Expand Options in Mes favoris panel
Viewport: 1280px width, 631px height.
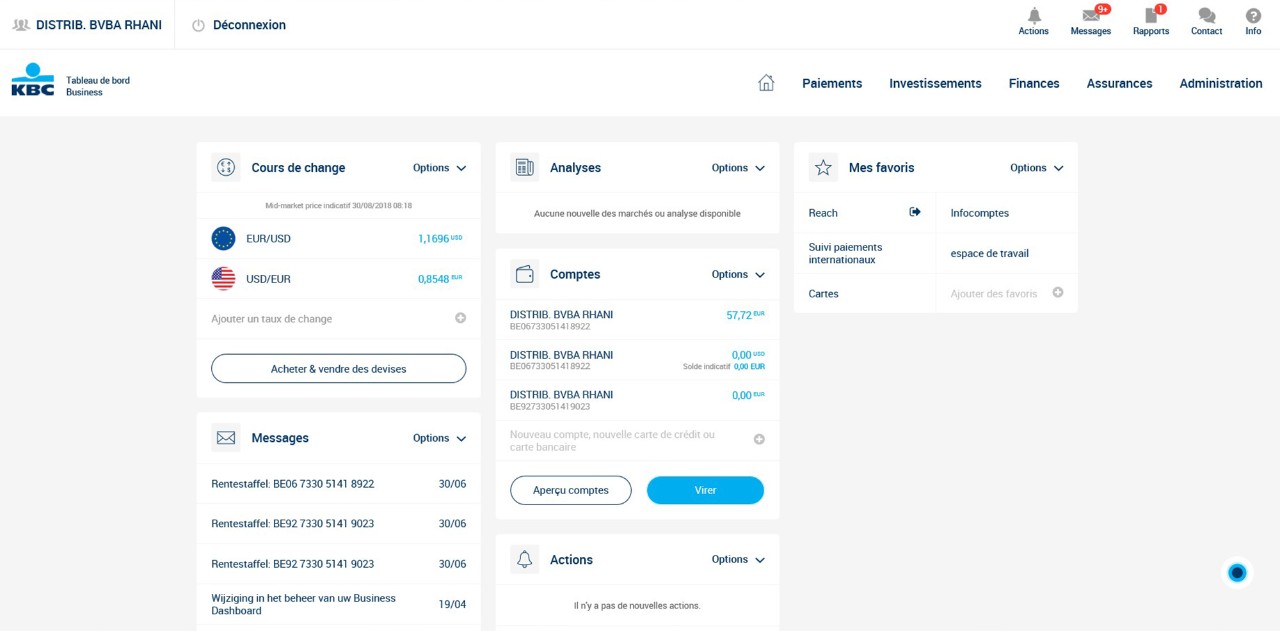point(1037,168)
